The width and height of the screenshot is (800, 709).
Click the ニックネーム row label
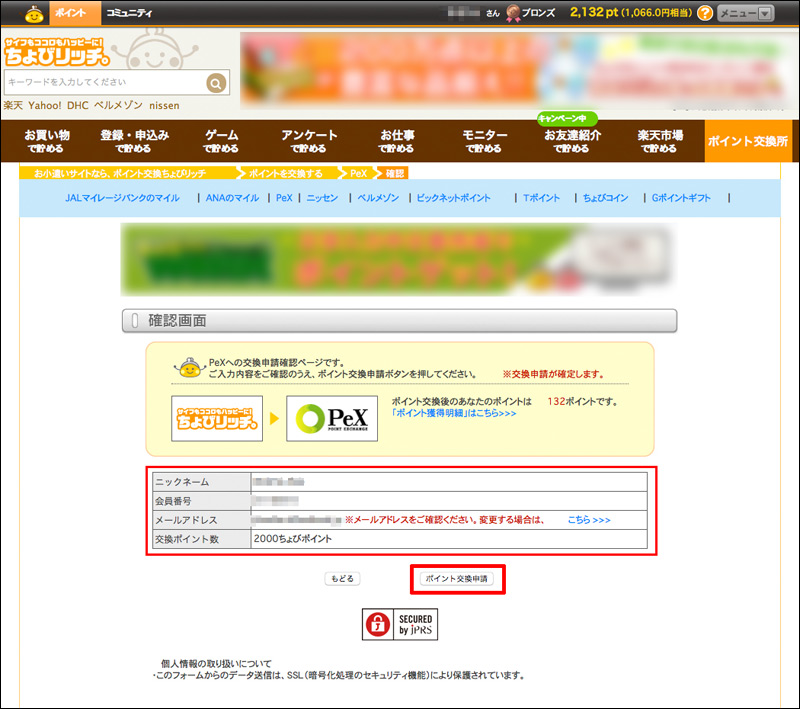(202, 482)
